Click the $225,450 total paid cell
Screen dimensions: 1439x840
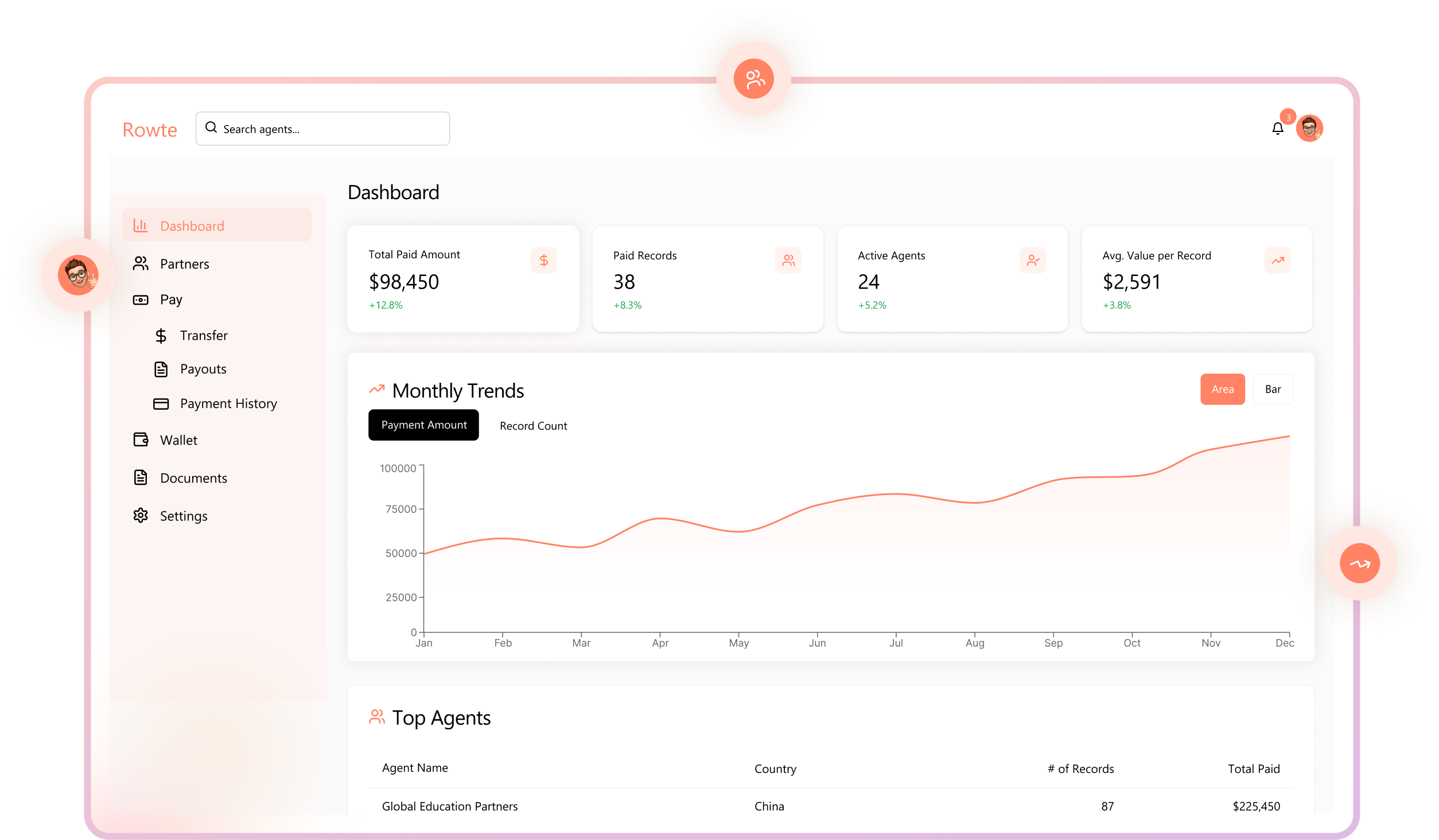[x=1256, y=806]
